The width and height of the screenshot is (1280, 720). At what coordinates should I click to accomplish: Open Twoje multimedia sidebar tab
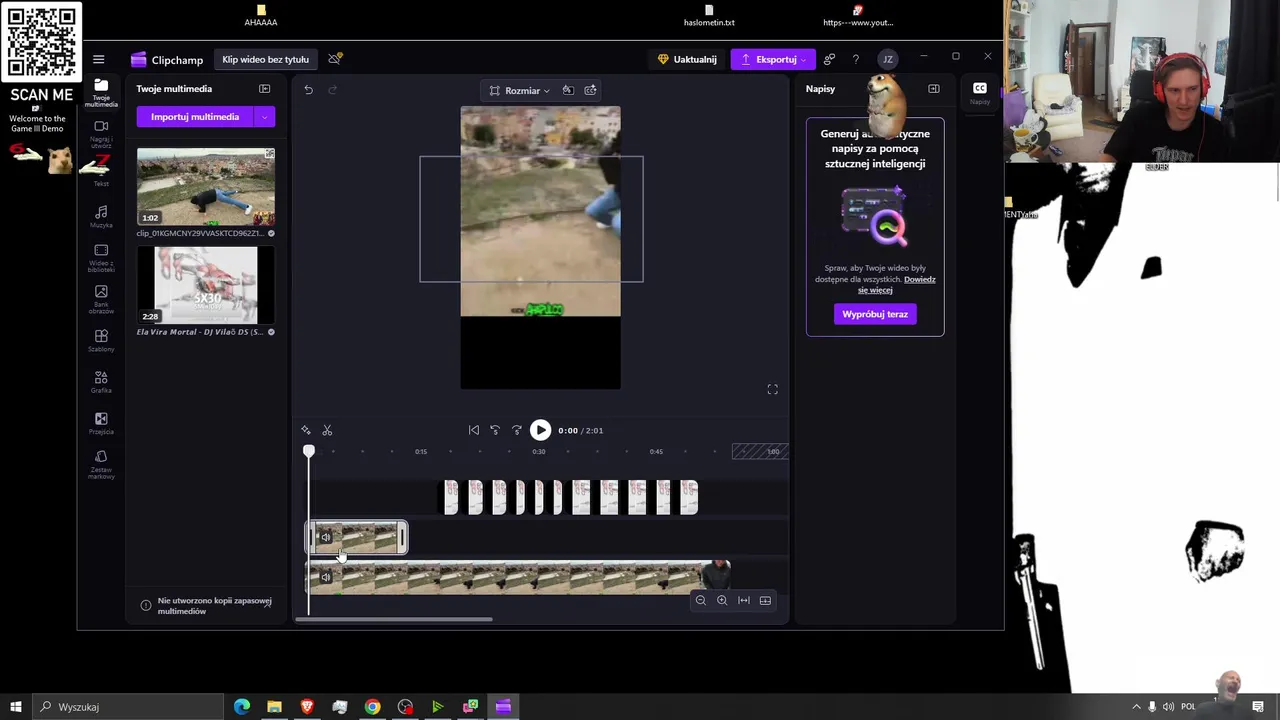pyautogui.click(x=101, y=92)
